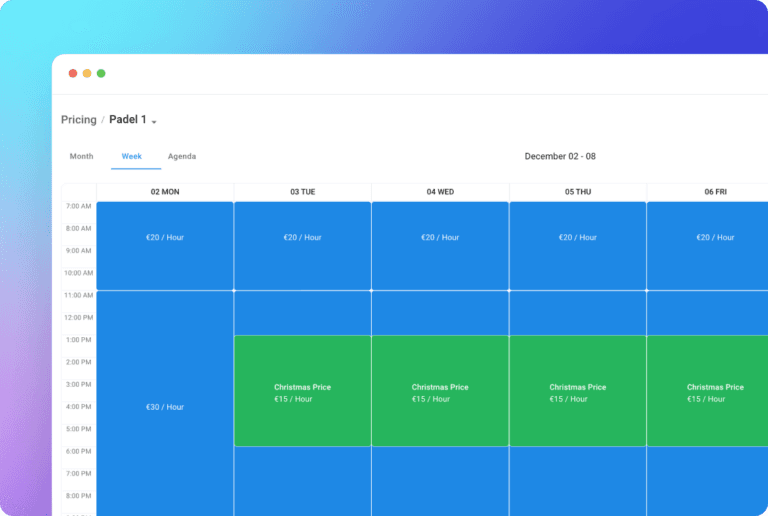Minimize the window with the yellow button
Viewport: 768px width, 516px height.
point(87,73)
